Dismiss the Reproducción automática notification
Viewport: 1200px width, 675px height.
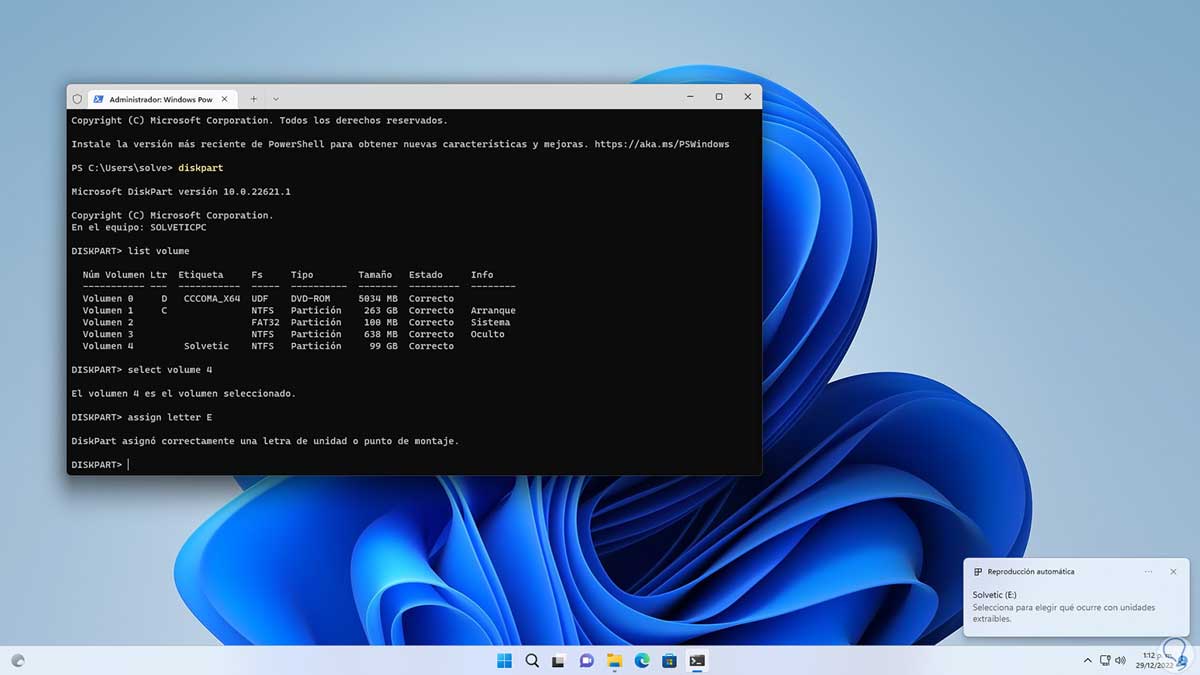coord(1174,571)
